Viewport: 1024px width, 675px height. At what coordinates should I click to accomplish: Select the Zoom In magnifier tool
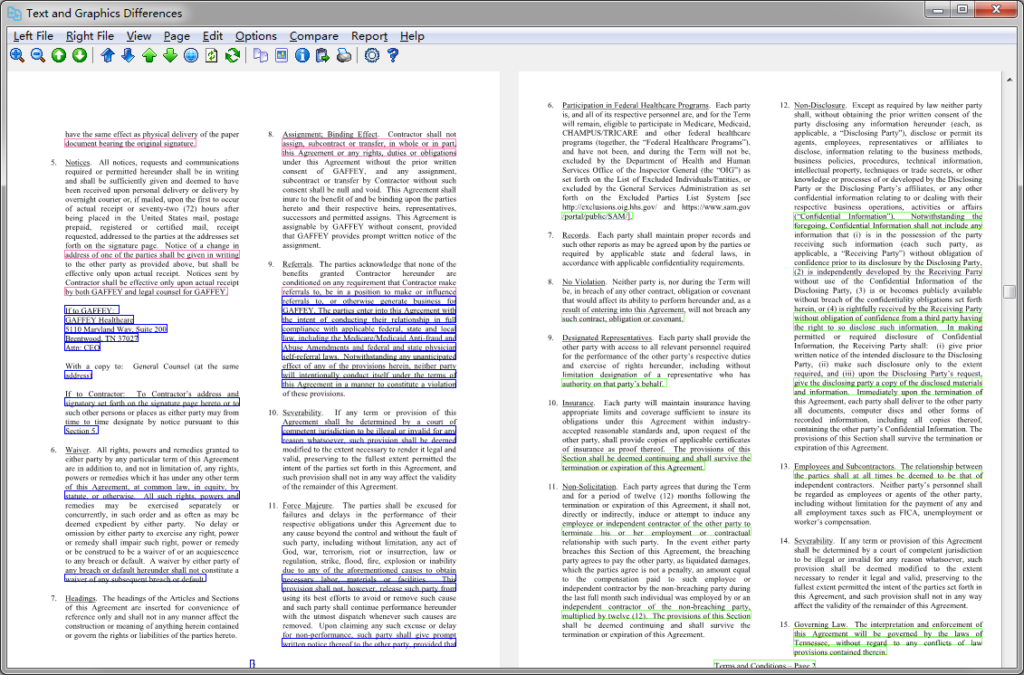click(15, 56)
